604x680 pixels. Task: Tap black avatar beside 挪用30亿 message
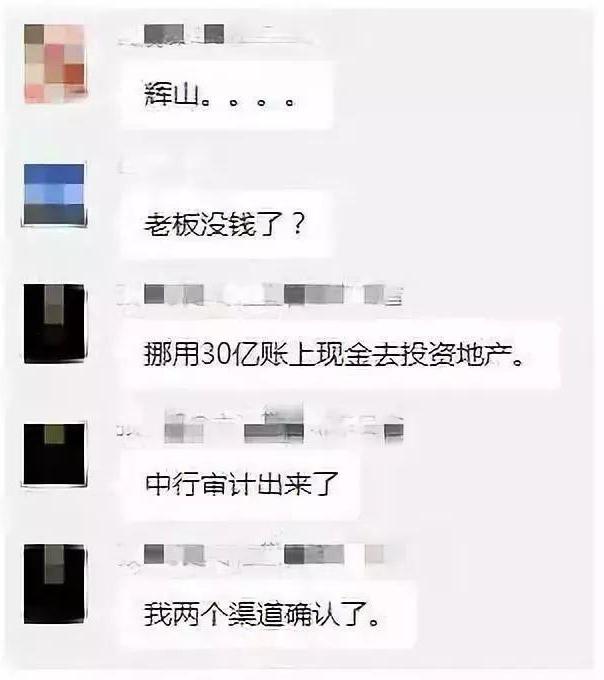click(55, 324)
